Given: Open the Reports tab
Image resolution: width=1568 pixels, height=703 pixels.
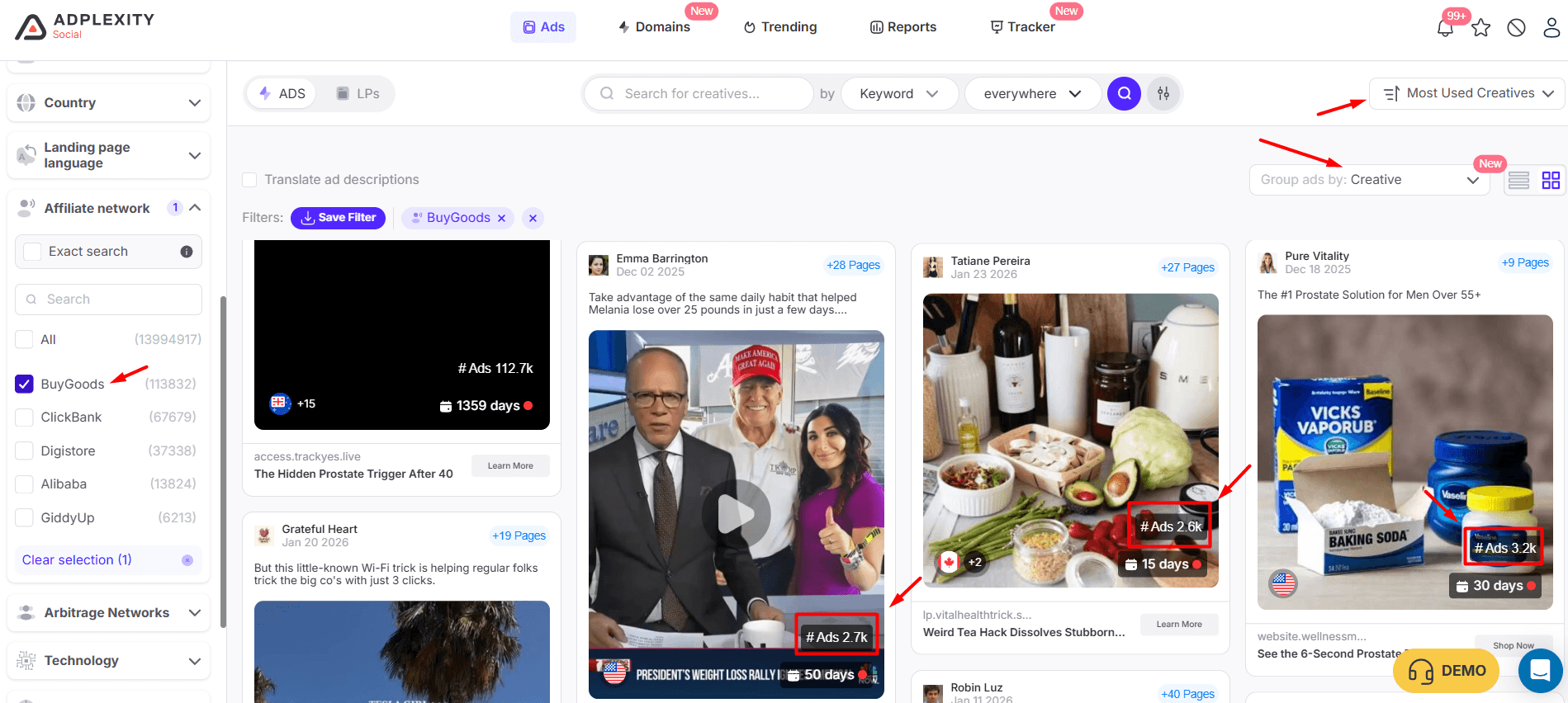Looking at the screenshot, I should coord(903,27).
